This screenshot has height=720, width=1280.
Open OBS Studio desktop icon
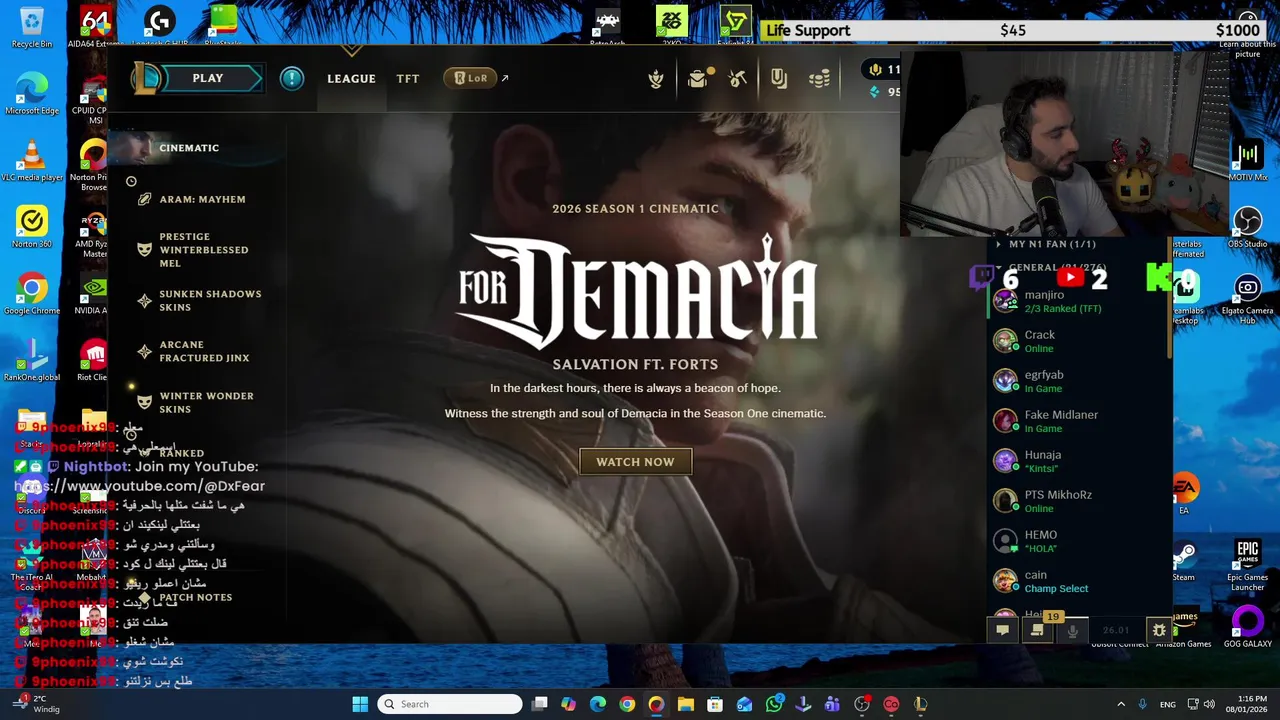click(1247, 227)
